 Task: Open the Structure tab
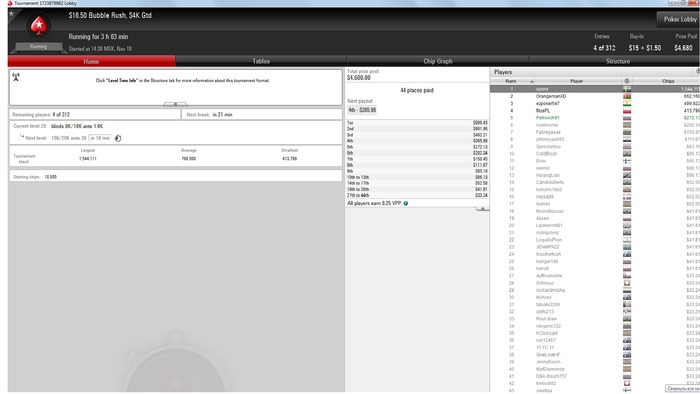point(617,61)
